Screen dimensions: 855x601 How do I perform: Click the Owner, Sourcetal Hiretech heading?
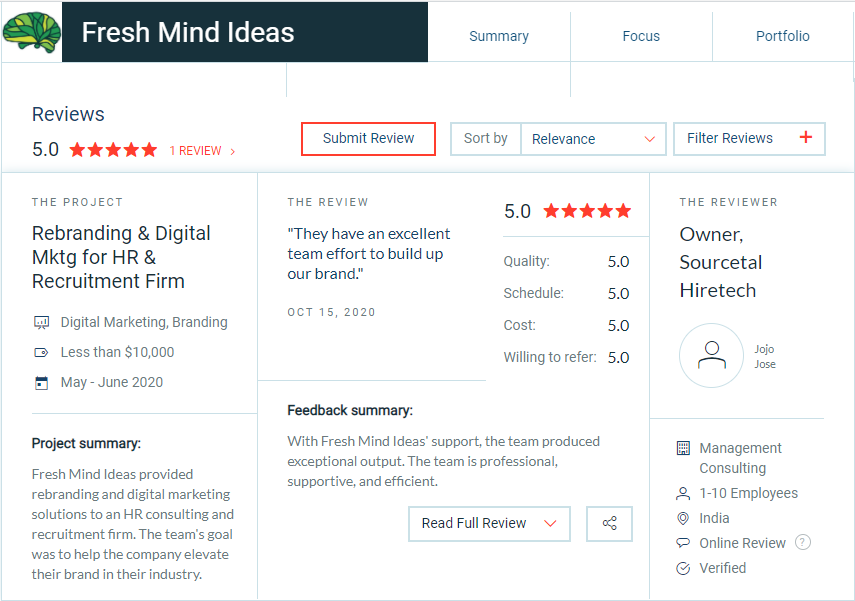coord(720,262)
